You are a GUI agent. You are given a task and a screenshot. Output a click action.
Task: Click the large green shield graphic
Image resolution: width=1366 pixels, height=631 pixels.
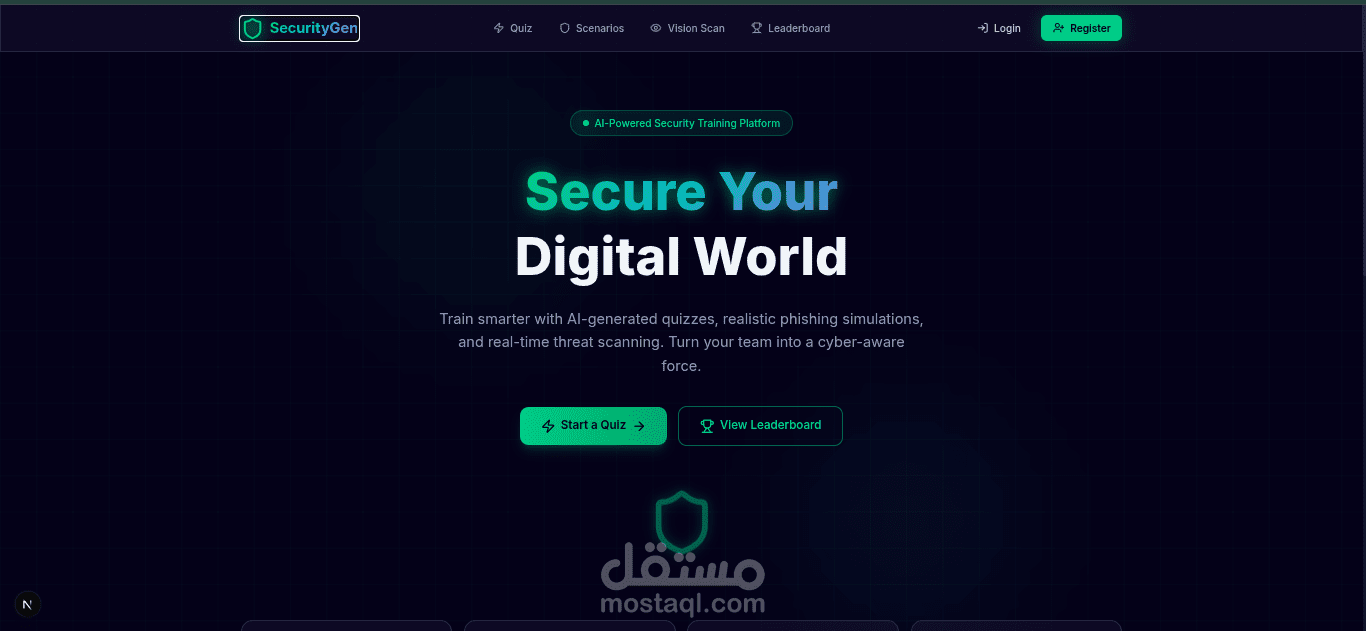[x=682, y=522]
